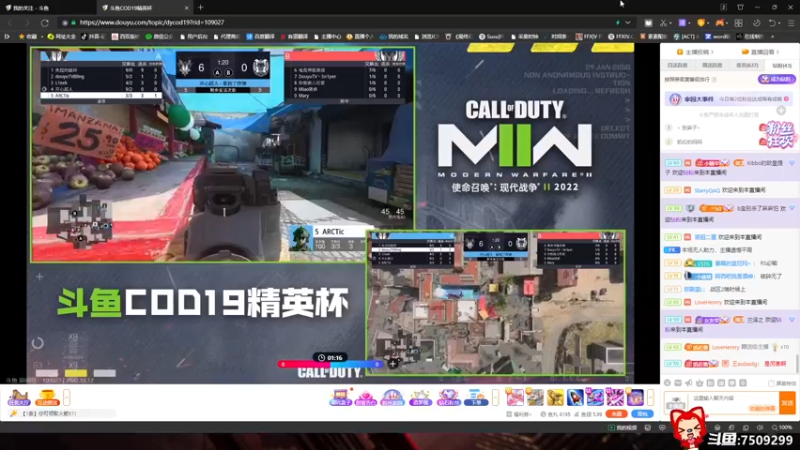Switch to the 钻粉 ranking tab
This screenshot has height=450, width=800.
point(781,65)
